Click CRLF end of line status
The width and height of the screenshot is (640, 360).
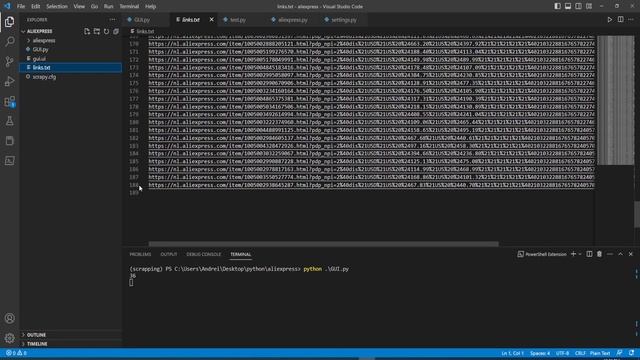point(580,353)
